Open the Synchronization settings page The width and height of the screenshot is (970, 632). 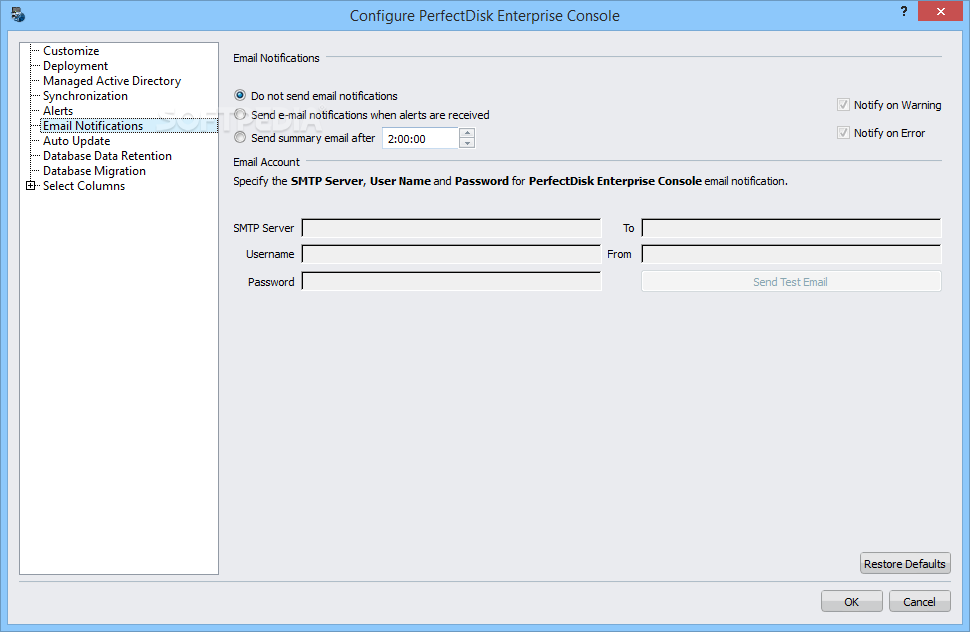85,96
